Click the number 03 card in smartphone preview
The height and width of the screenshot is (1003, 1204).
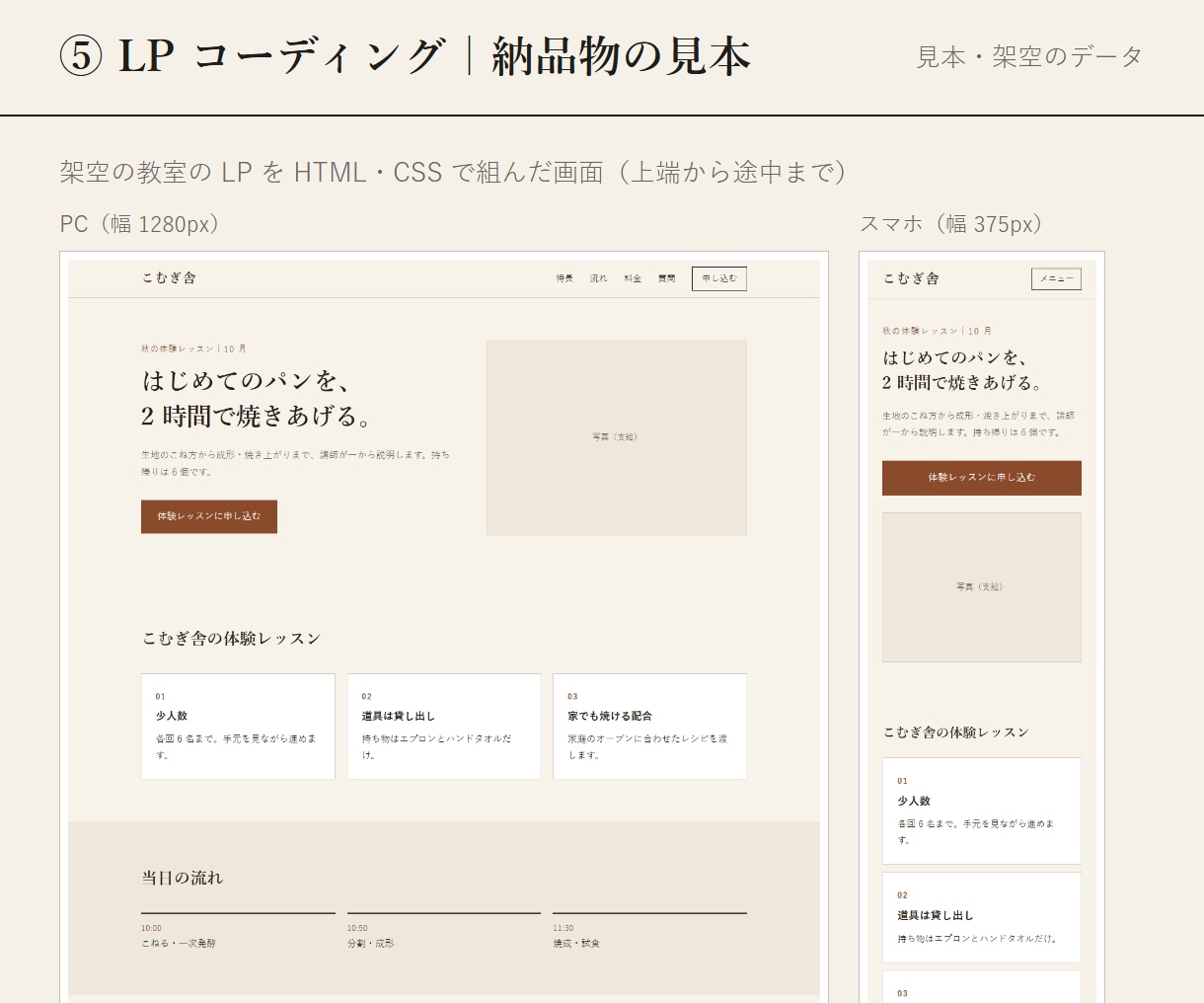click(982, 987)
